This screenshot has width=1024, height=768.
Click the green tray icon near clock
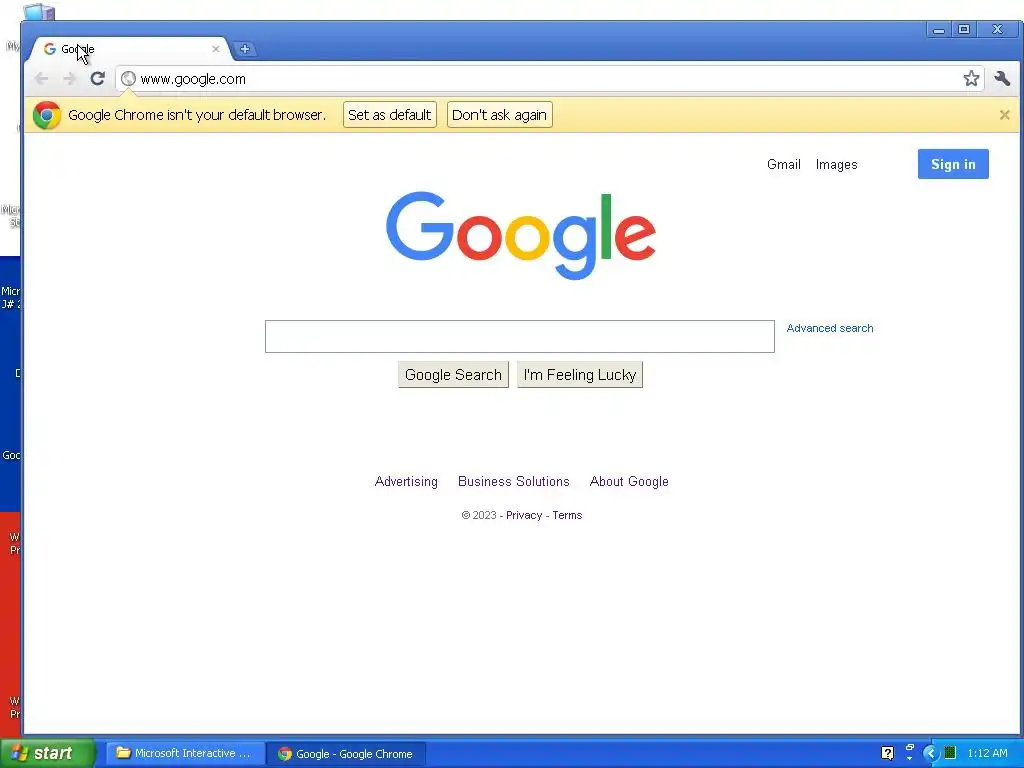pyautogui.click(x=950, y=752)
